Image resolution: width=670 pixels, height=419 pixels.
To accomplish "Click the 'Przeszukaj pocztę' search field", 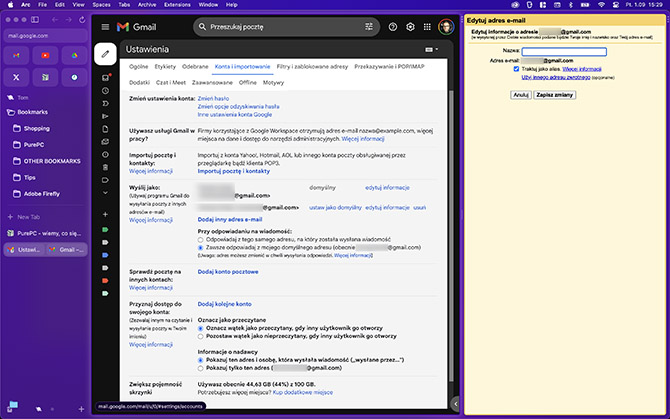I will 284,27.
